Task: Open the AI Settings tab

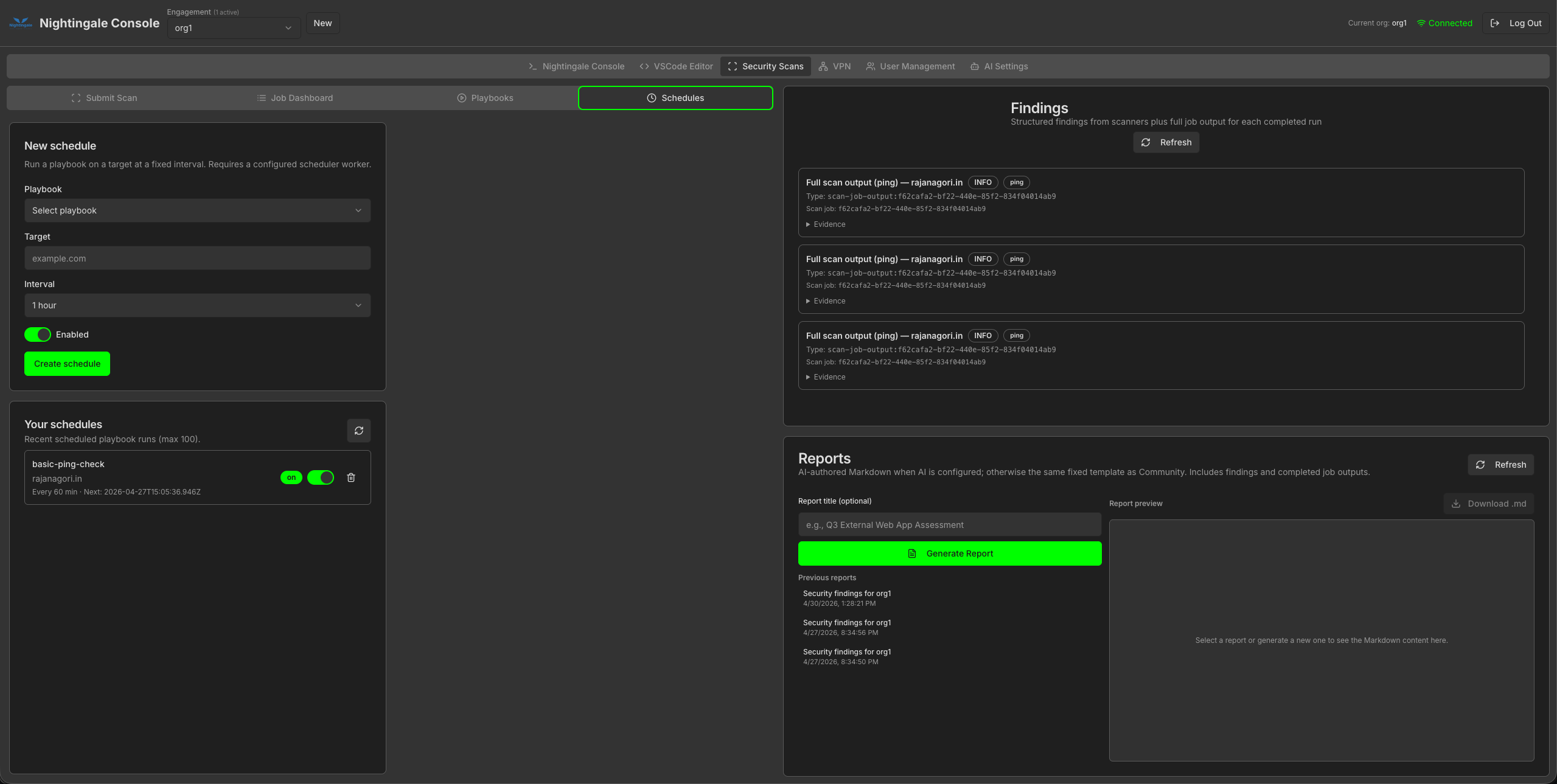Action: [998, 66]
